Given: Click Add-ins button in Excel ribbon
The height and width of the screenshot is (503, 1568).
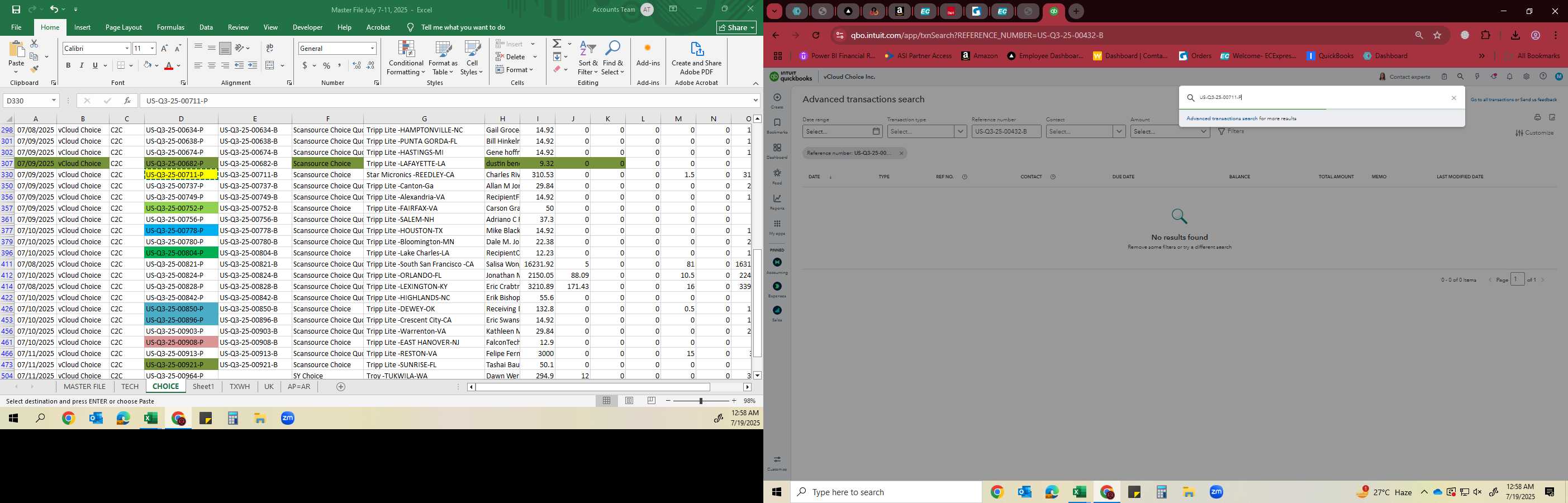Looking at the screenshot, I should point(648,55).
